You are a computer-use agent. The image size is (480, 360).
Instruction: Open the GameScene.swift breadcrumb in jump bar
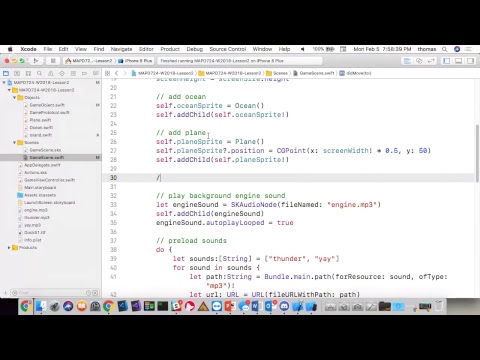click(x=314, y=73)
